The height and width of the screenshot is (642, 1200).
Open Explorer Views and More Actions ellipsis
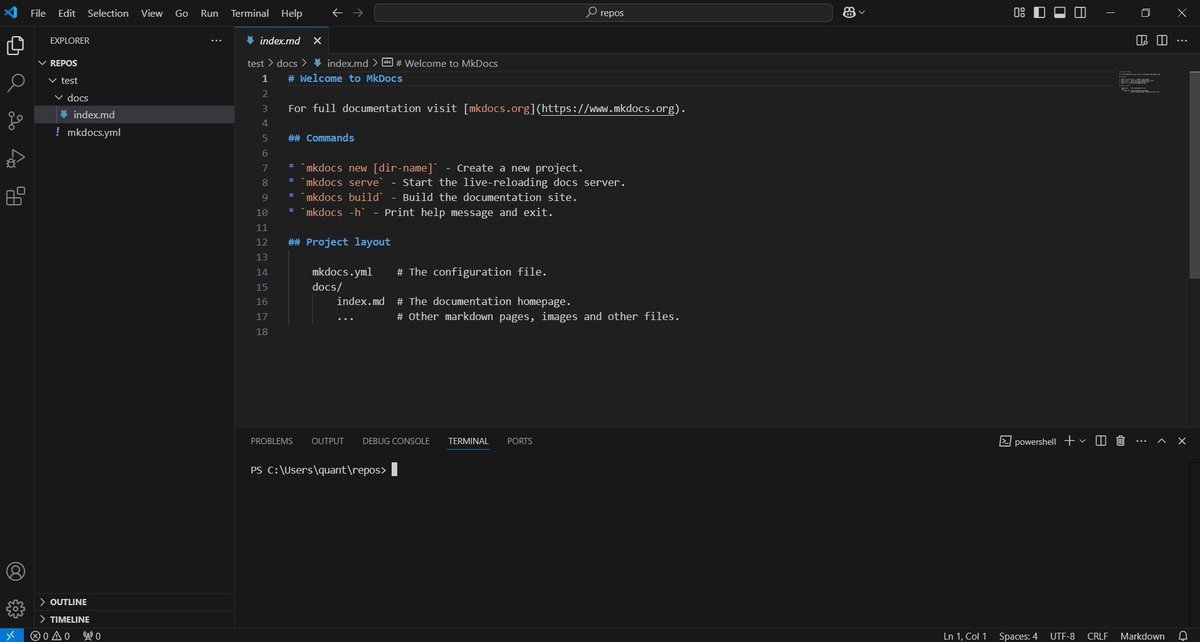[x=217, y=41]
